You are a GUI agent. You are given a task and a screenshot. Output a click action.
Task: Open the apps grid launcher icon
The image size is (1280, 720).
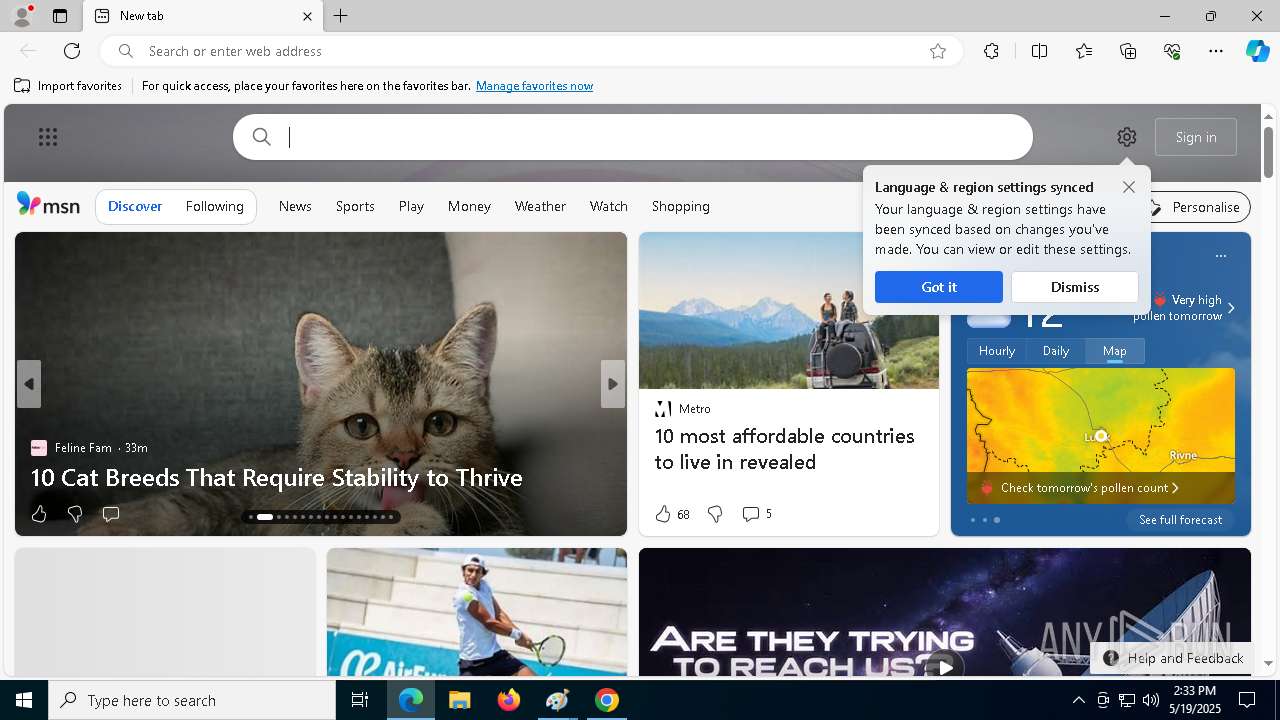pyautogui.click(x=48, y=137)
